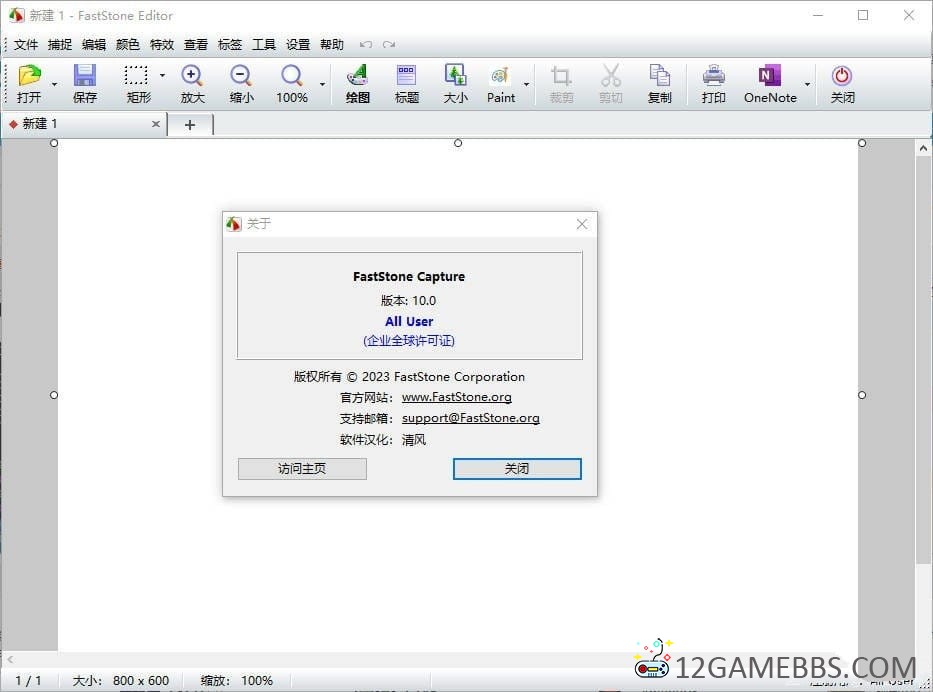
Task: Click the 1 / 1 page indicator
Action: pyautogui.click(x=29, y=680)
